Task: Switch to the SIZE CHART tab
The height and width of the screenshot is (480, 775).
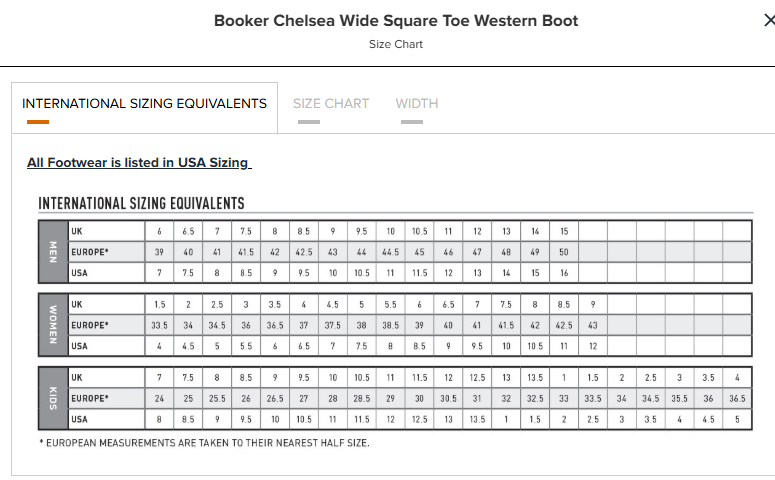Action: tap(331, 103)
